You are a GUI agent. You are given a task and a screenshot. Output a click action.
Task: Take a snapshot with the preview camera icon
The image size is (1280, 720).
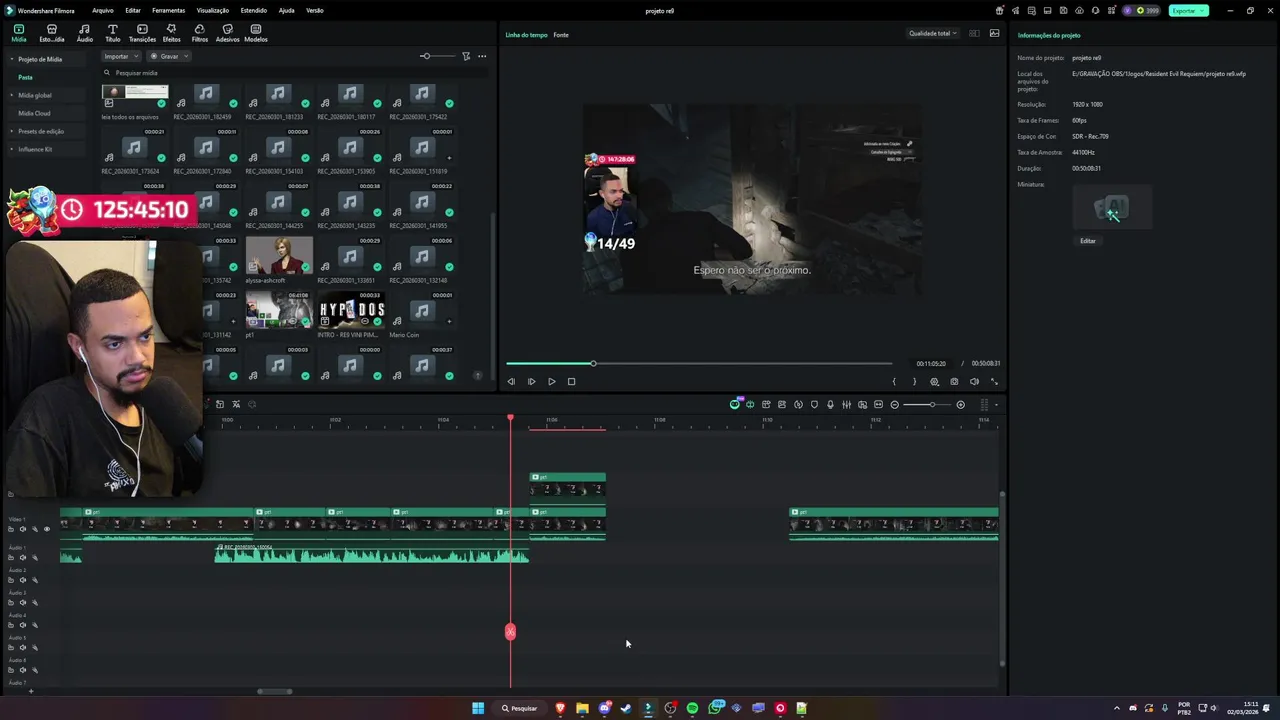[954, 381]
